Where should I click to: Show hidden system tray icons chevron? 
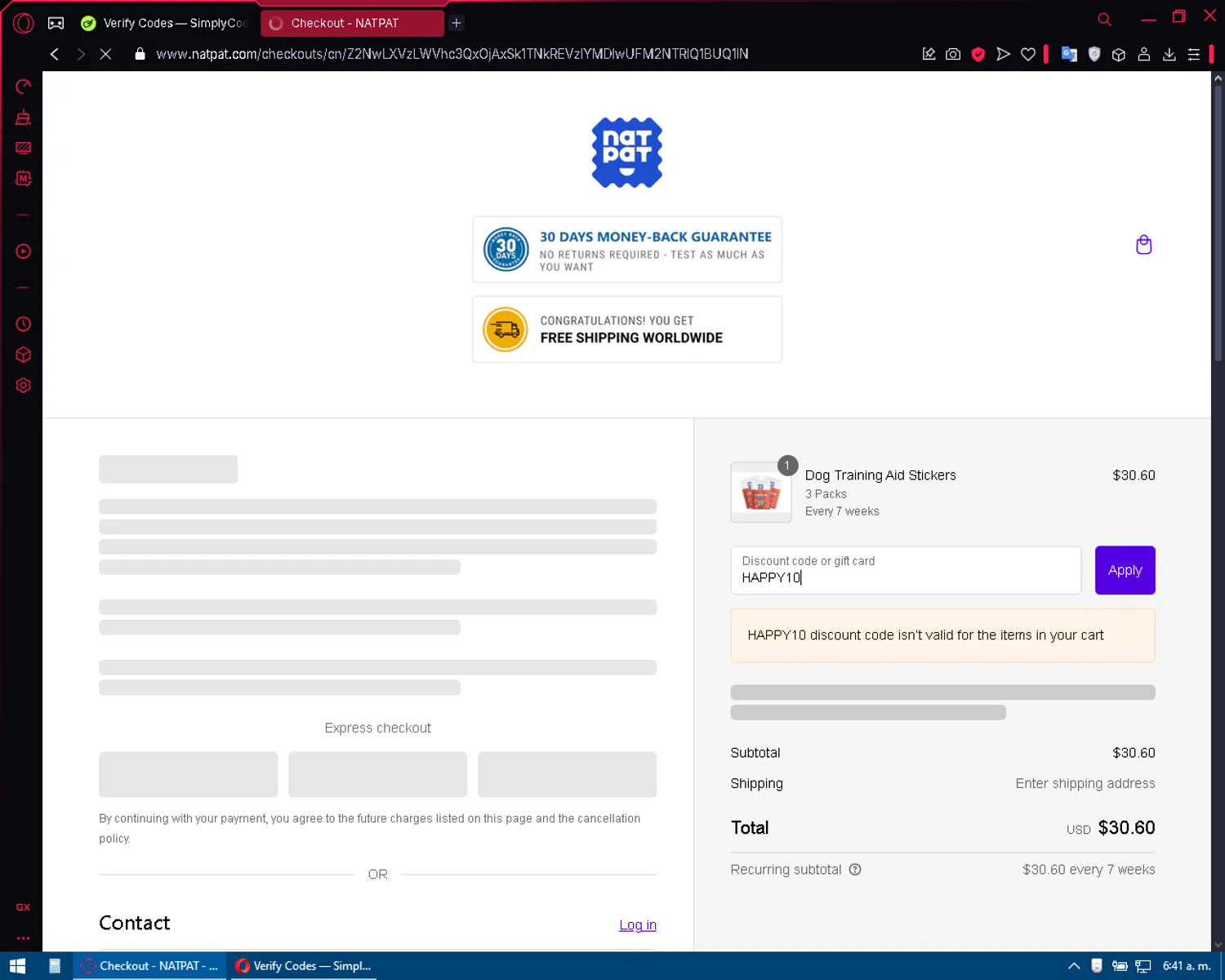point(1074,966)
